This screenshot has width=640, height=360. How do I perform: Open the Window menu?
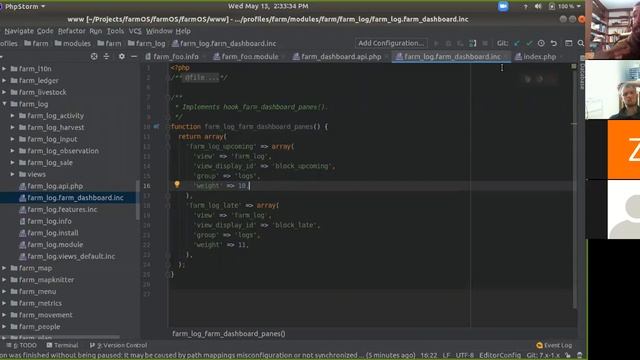[x=159, y=31]
